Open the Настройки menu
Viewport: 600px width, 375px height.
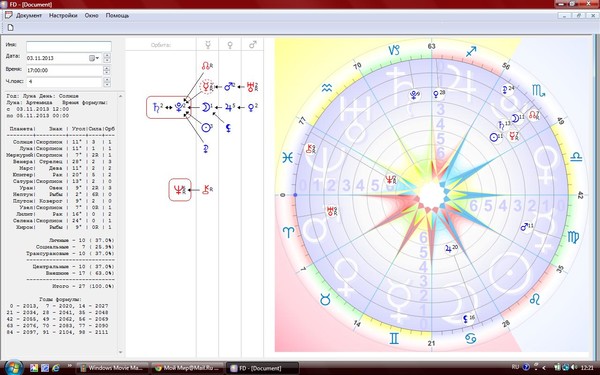(x=63, y=16)
